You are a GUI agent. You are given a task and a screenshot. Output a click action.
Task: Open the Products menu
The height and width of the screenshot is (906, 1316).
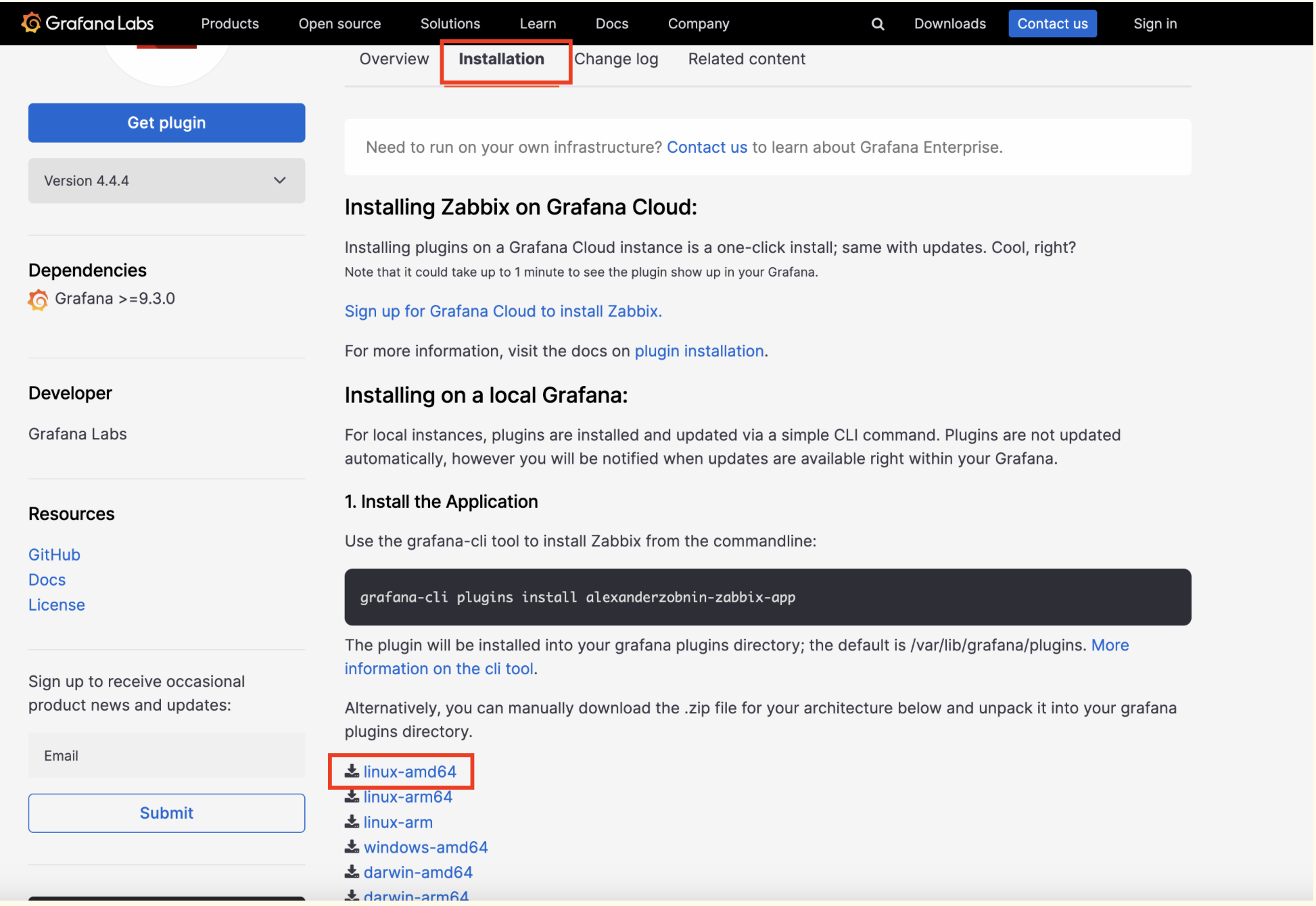229,24
